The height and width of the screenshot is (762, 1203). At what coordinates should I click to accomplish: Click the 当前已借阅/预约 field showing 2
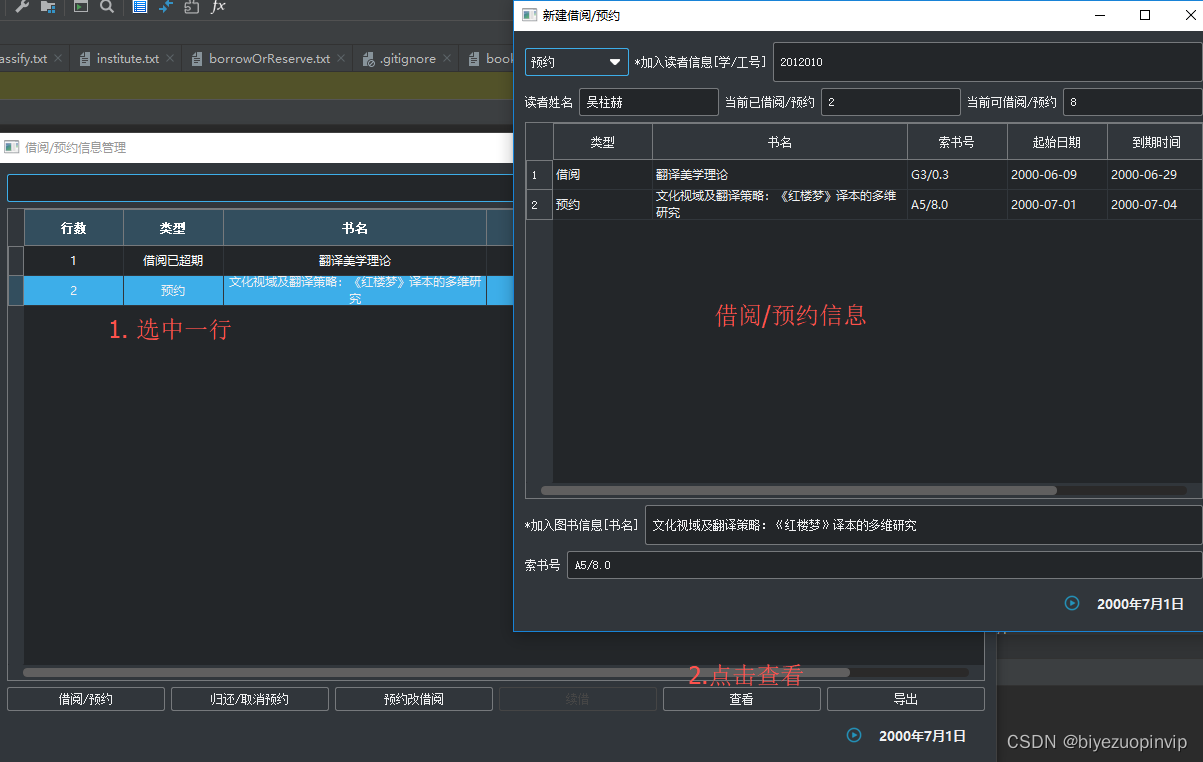point(891,102)
